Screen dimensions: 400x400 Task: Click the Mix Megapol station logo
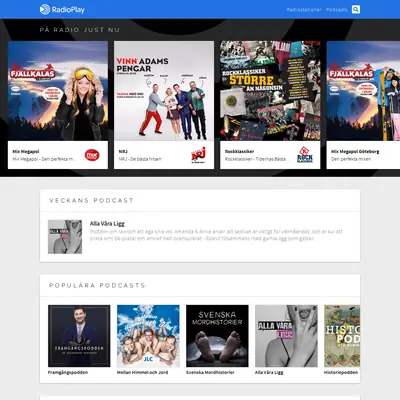(92, 155)
